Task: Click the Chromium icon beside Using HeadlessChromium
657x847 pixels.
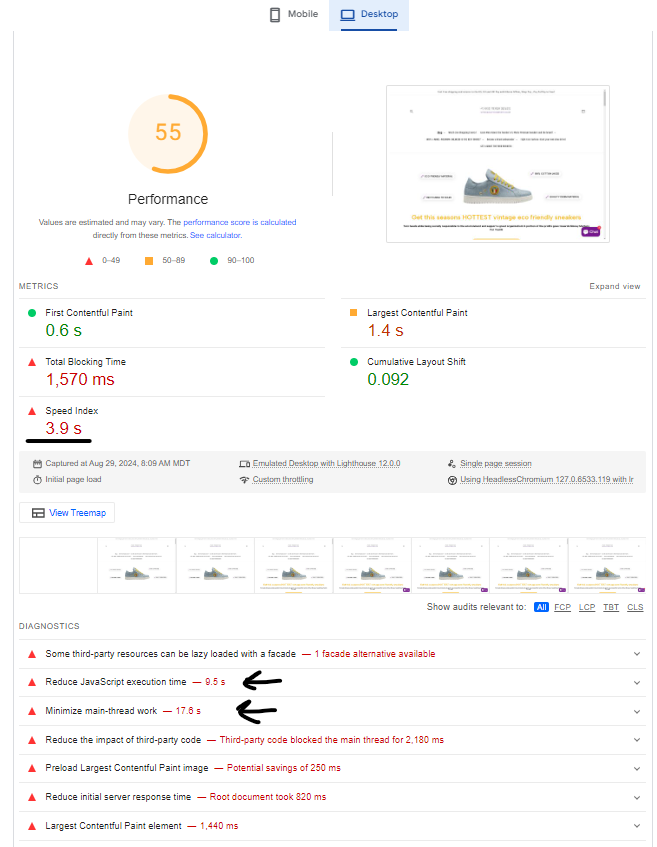Action: 452,480
